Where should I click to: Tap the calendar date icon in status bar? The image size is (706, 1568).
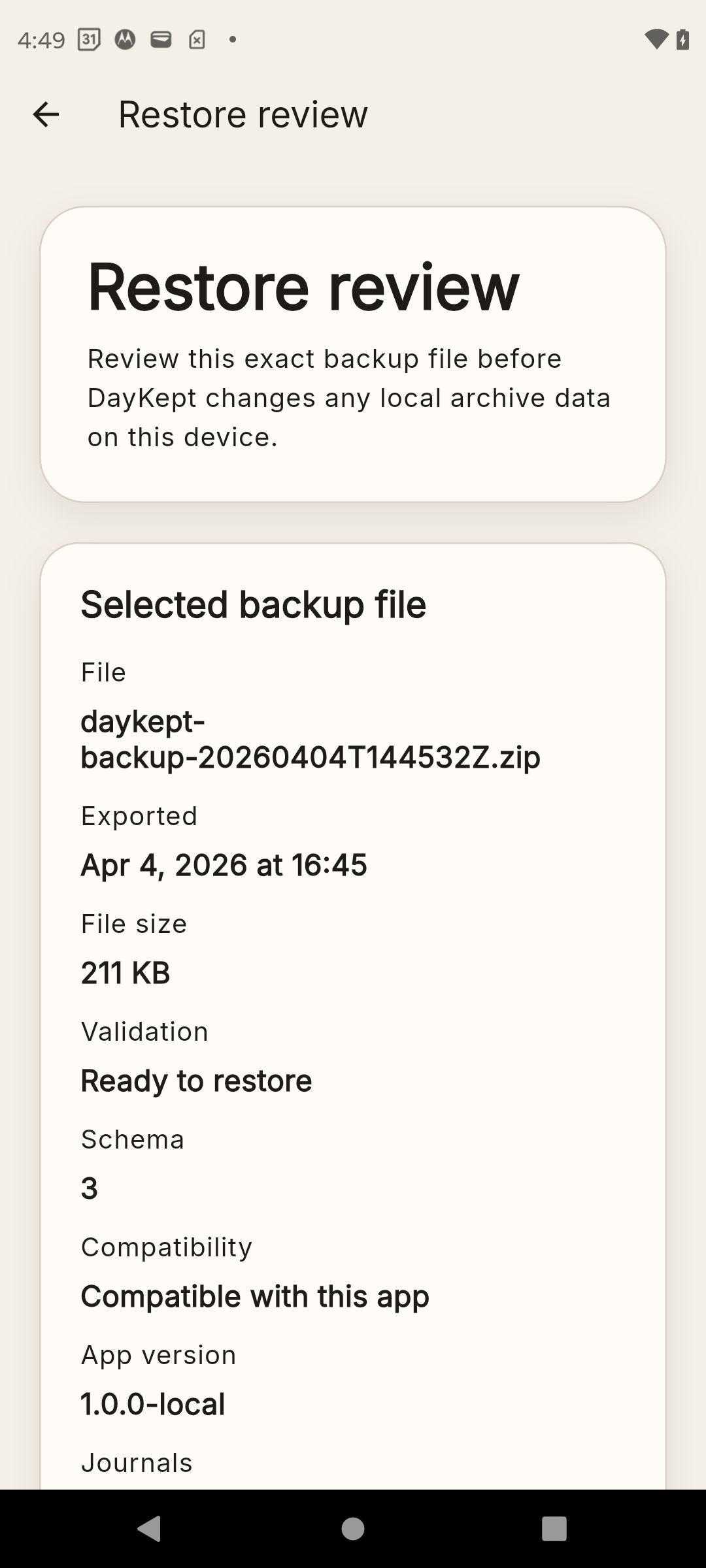point(89,39)
